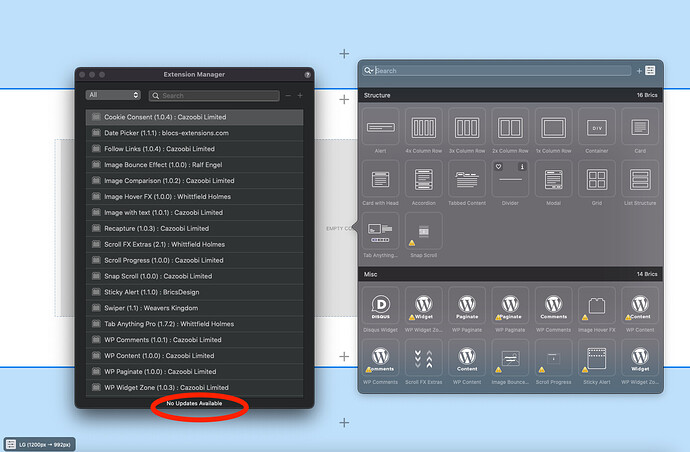Open the All filter dropdown
Image resolution: width=690 pixels, height=452 pixels.
pyautogui.click(x=105, y=95)
